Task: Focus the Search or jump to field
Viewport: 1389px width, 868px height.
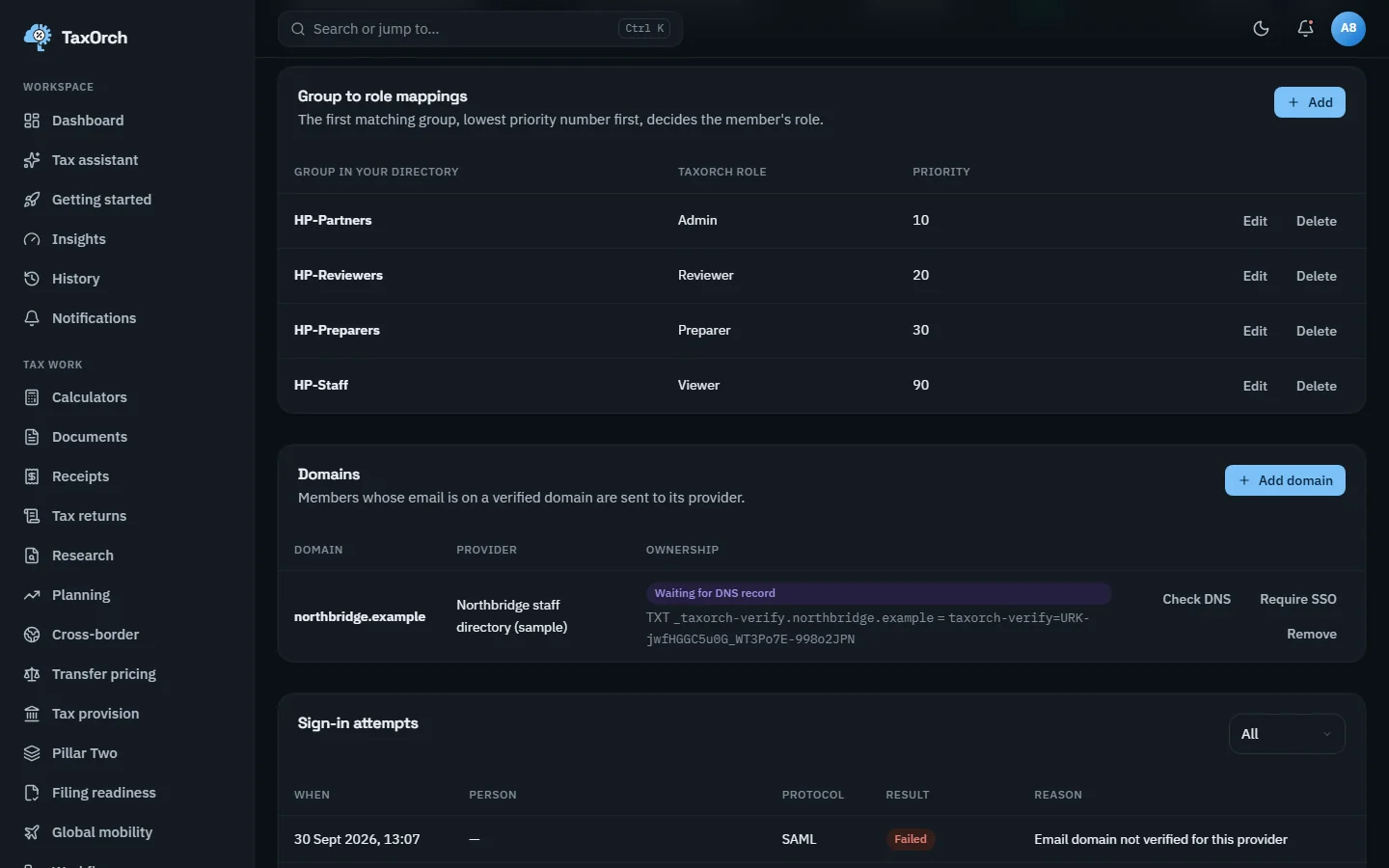Action: tap(480, 29)
